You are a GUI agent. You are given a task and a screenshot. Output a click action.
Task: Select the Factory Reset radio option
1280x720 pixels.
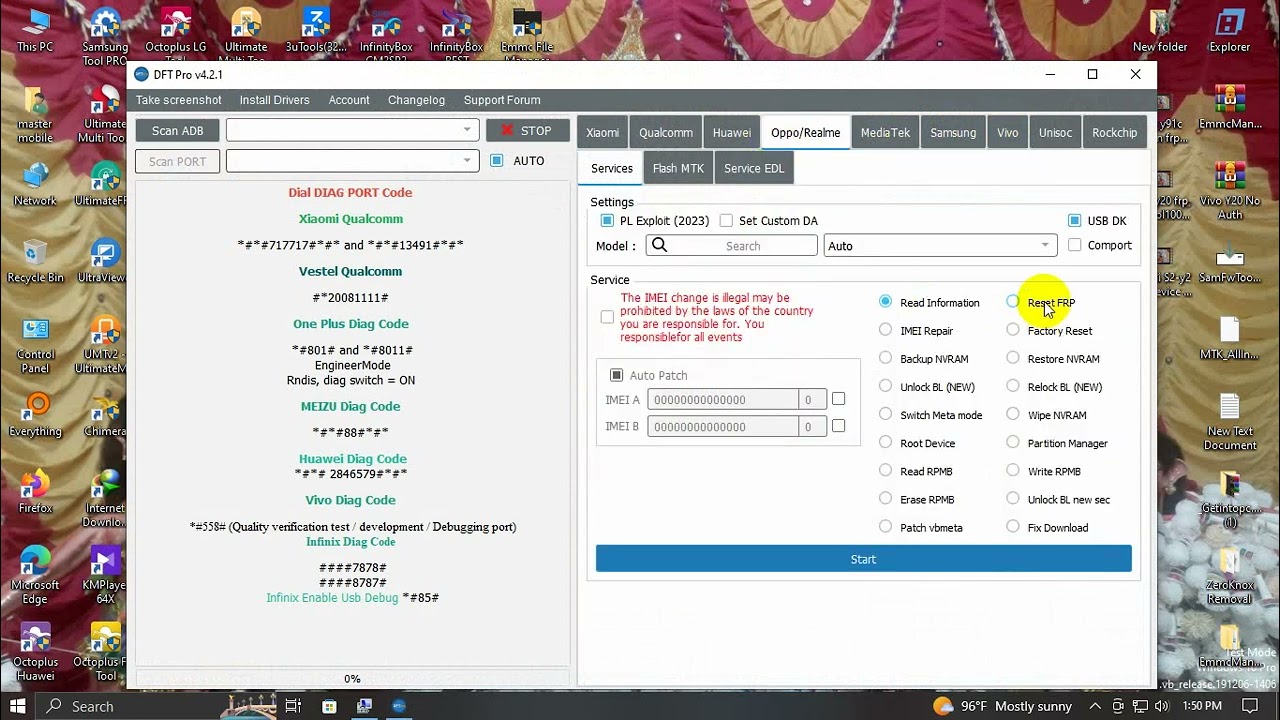click(1013, 330)
